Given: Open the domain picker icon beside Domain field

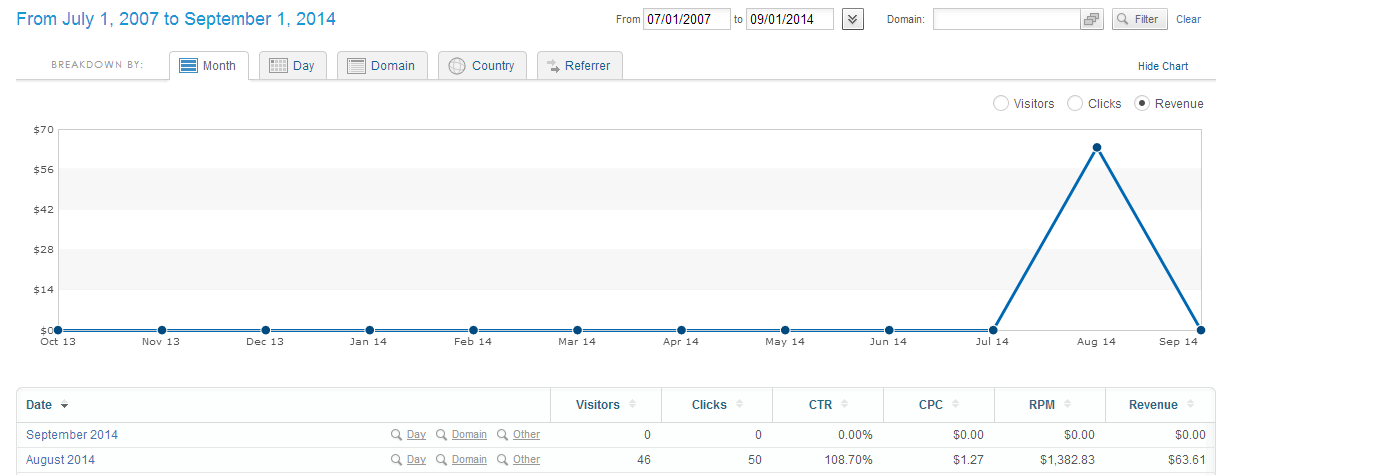Looking at the screenshot, I should pos(1092,19).
